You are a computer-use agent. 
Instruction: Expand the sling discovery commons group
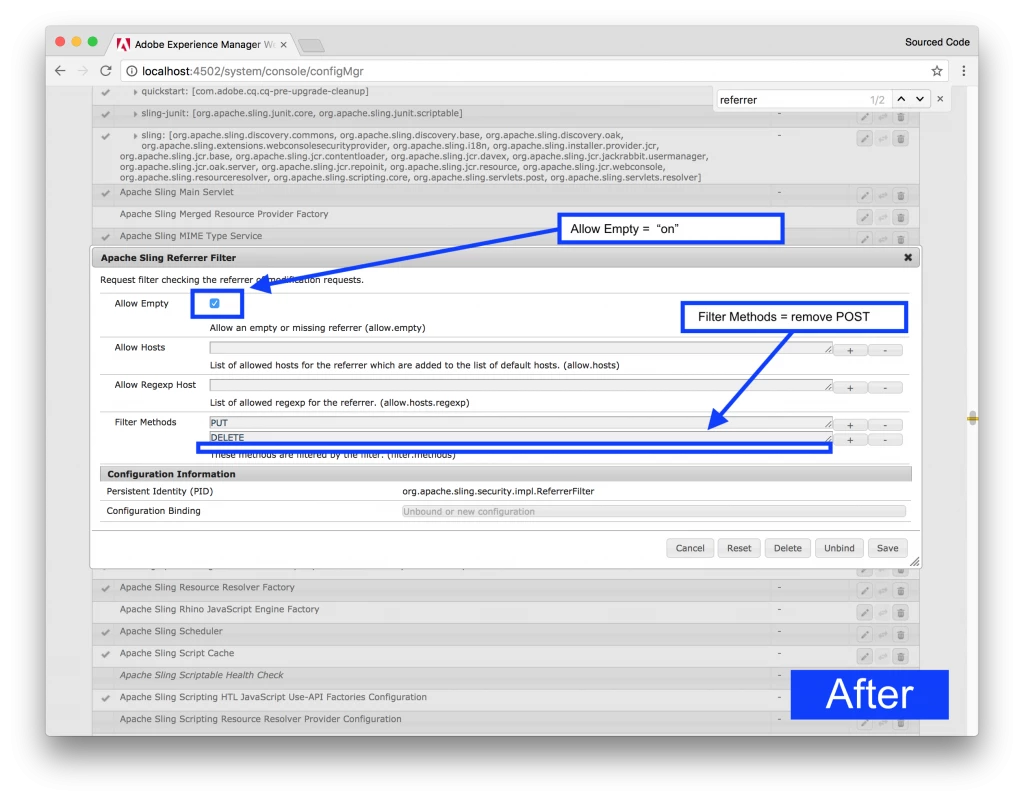pyautogui.click(x=135, y=136)
